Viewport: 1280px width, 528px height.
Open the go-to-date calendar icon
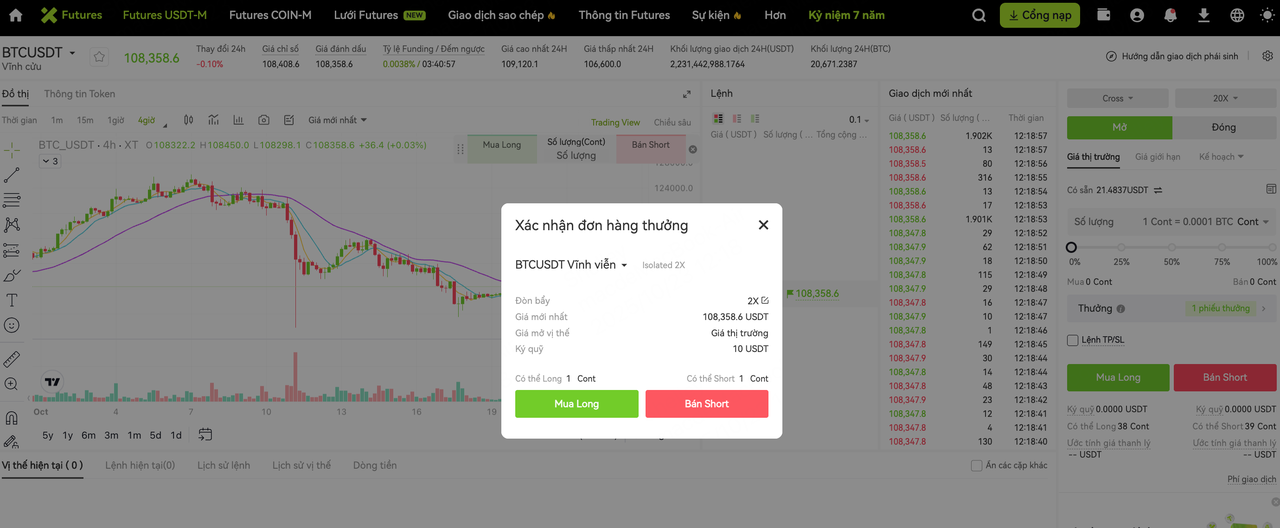(205, 434)
